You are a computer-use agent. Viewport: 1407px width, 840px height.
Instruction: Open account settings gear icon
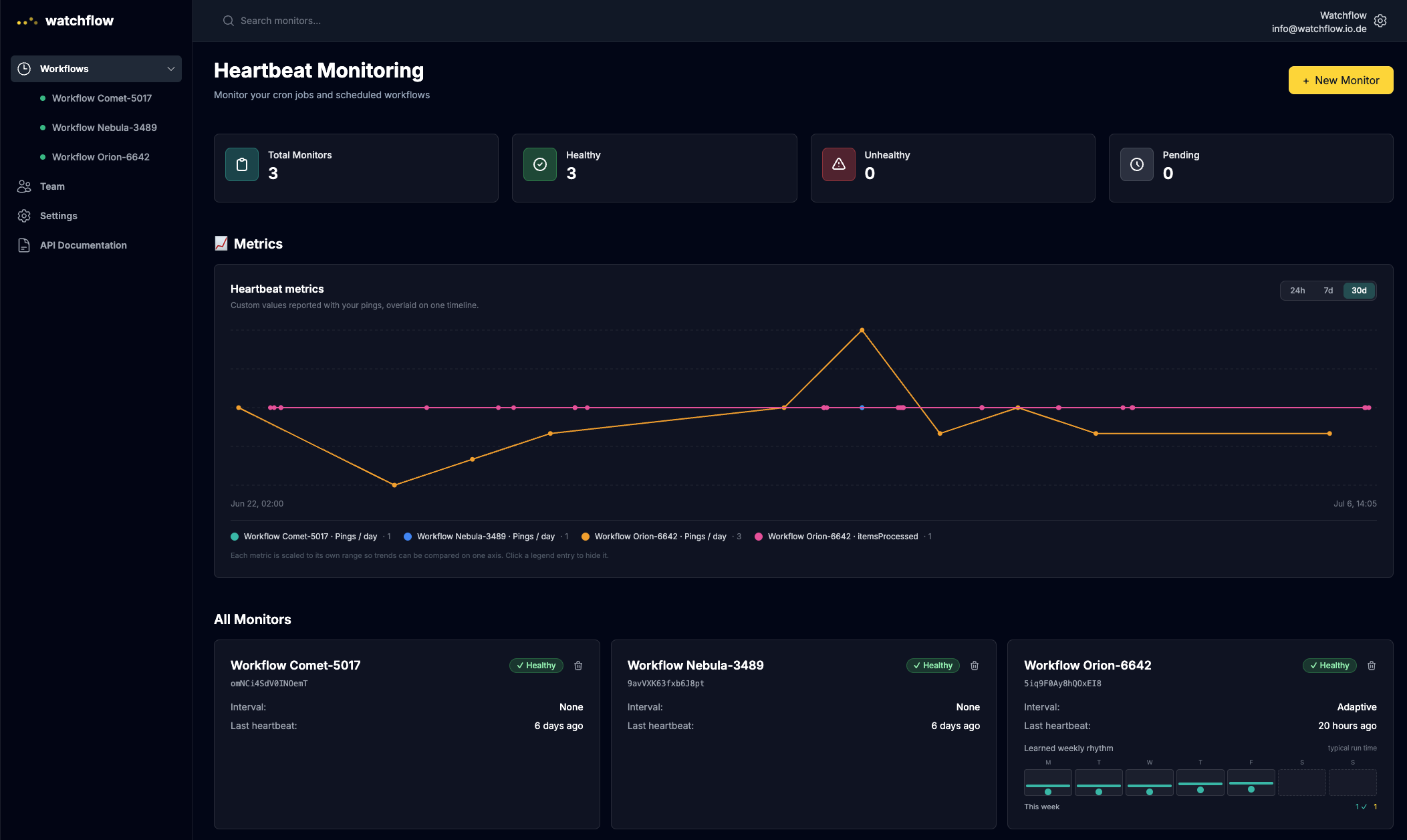(1380, 21)
